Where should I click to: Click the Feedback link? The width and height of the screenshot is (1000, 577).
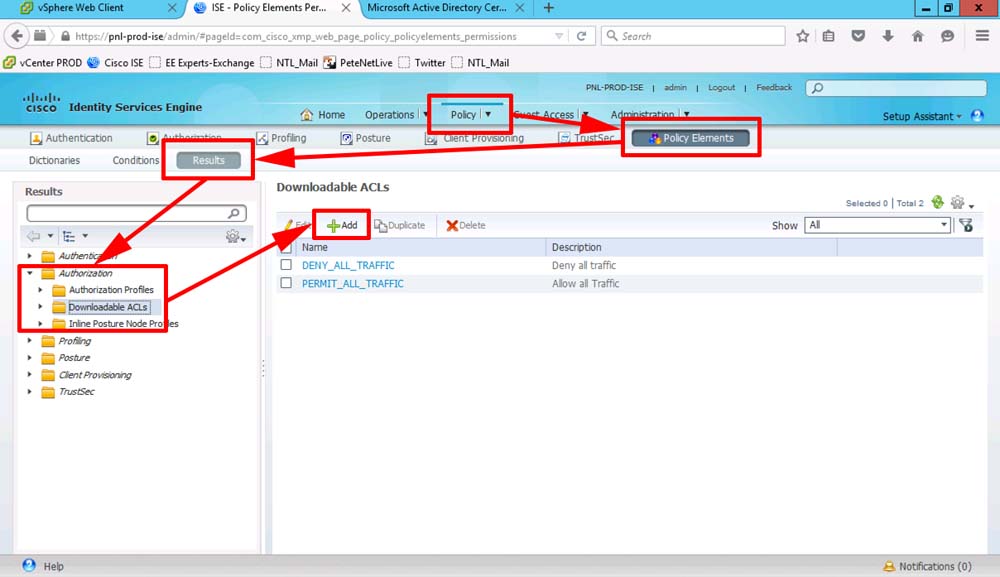coord(774,87)
